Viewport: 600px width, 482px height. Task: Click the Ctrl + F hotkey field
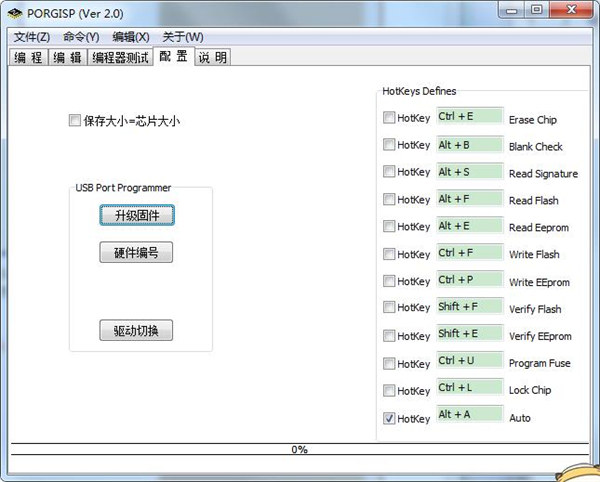470,253
